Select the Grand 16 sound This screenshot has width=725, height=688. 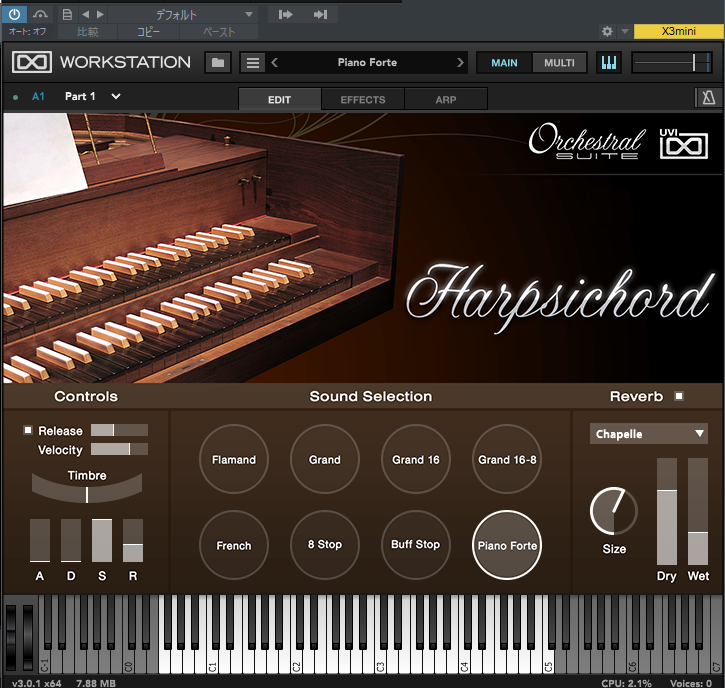pos(416,459)
